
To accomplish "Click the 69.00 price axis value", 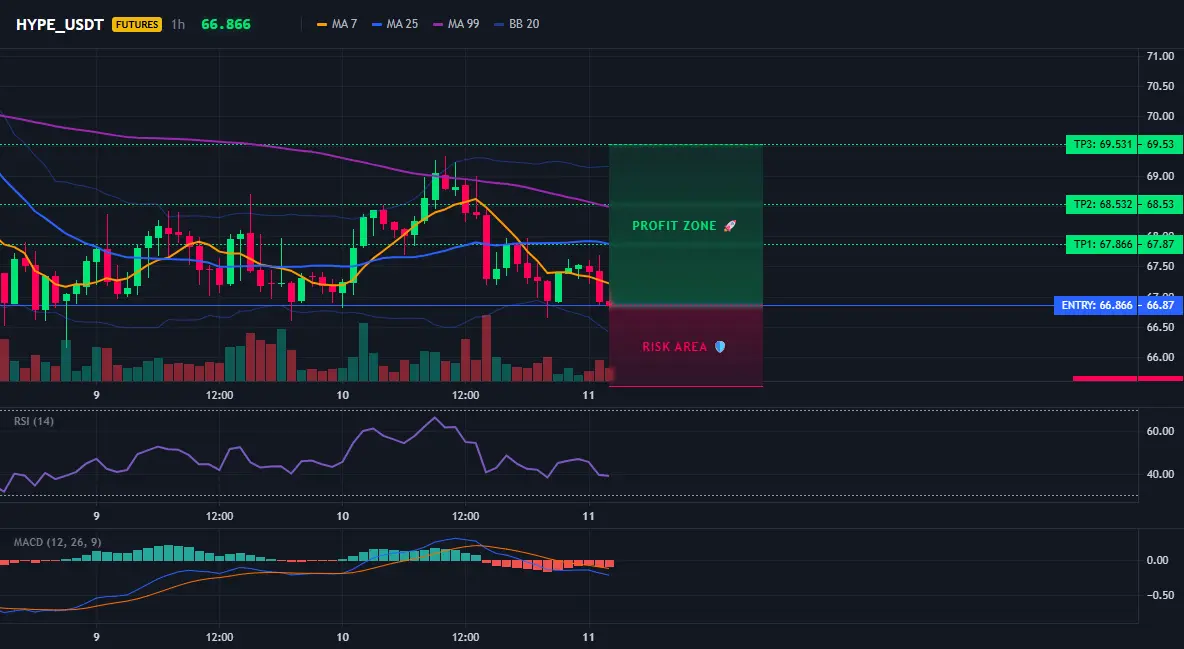I will 1160,176.
